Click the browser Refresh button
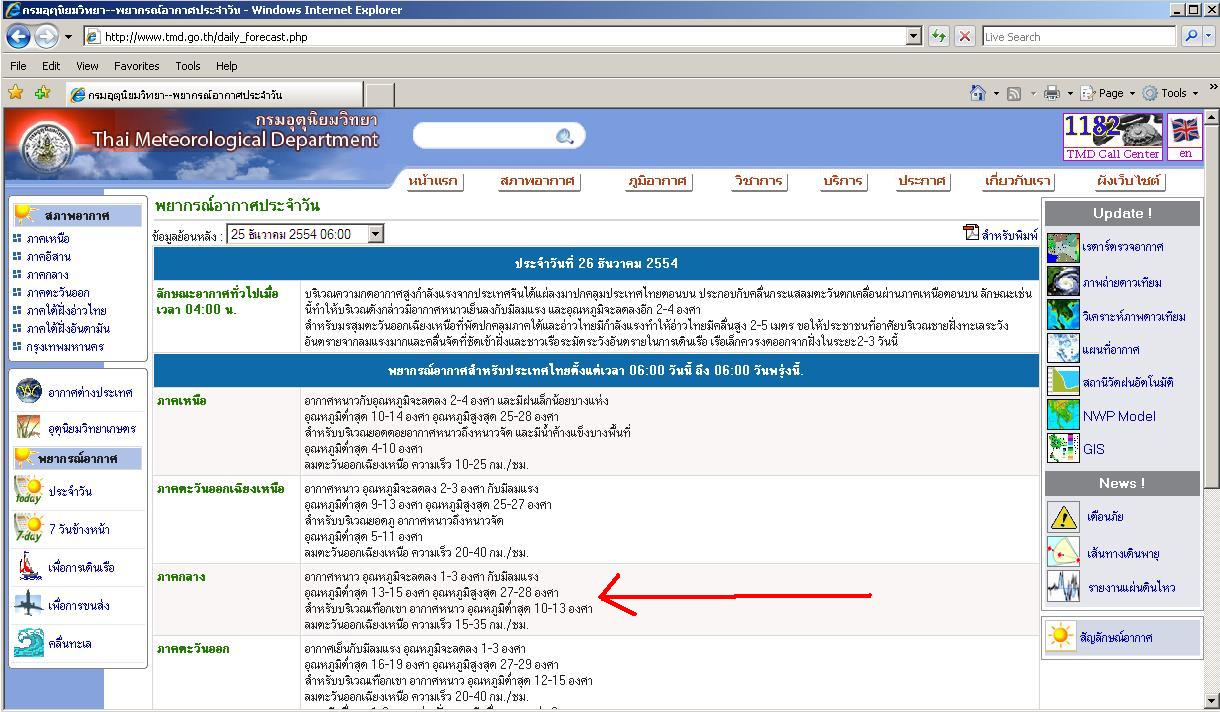Screen dimensions: 1220x712 pos(939,37)
